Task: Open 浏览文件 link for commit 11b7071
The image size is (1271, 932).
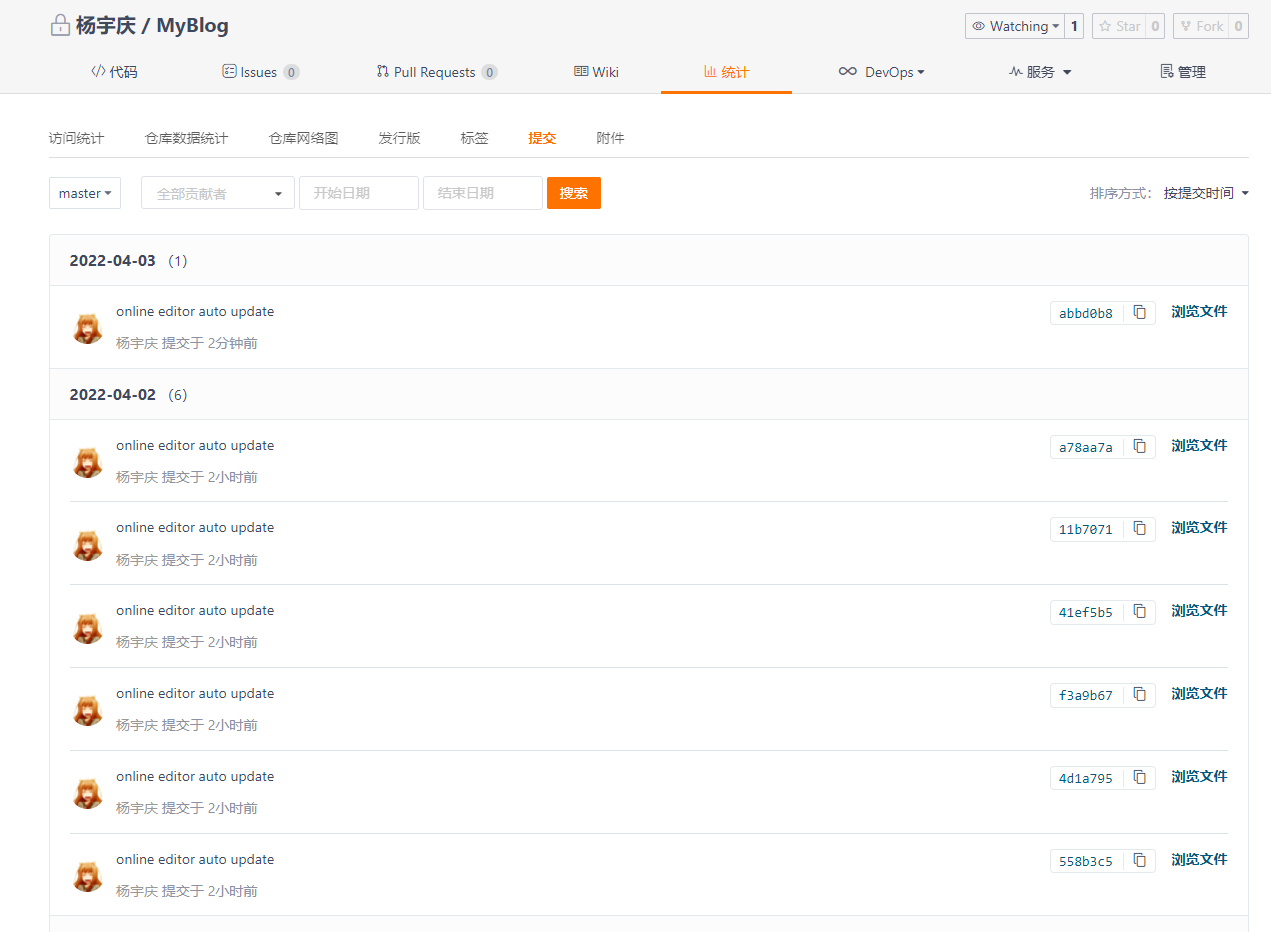Action: [1199, 528]
